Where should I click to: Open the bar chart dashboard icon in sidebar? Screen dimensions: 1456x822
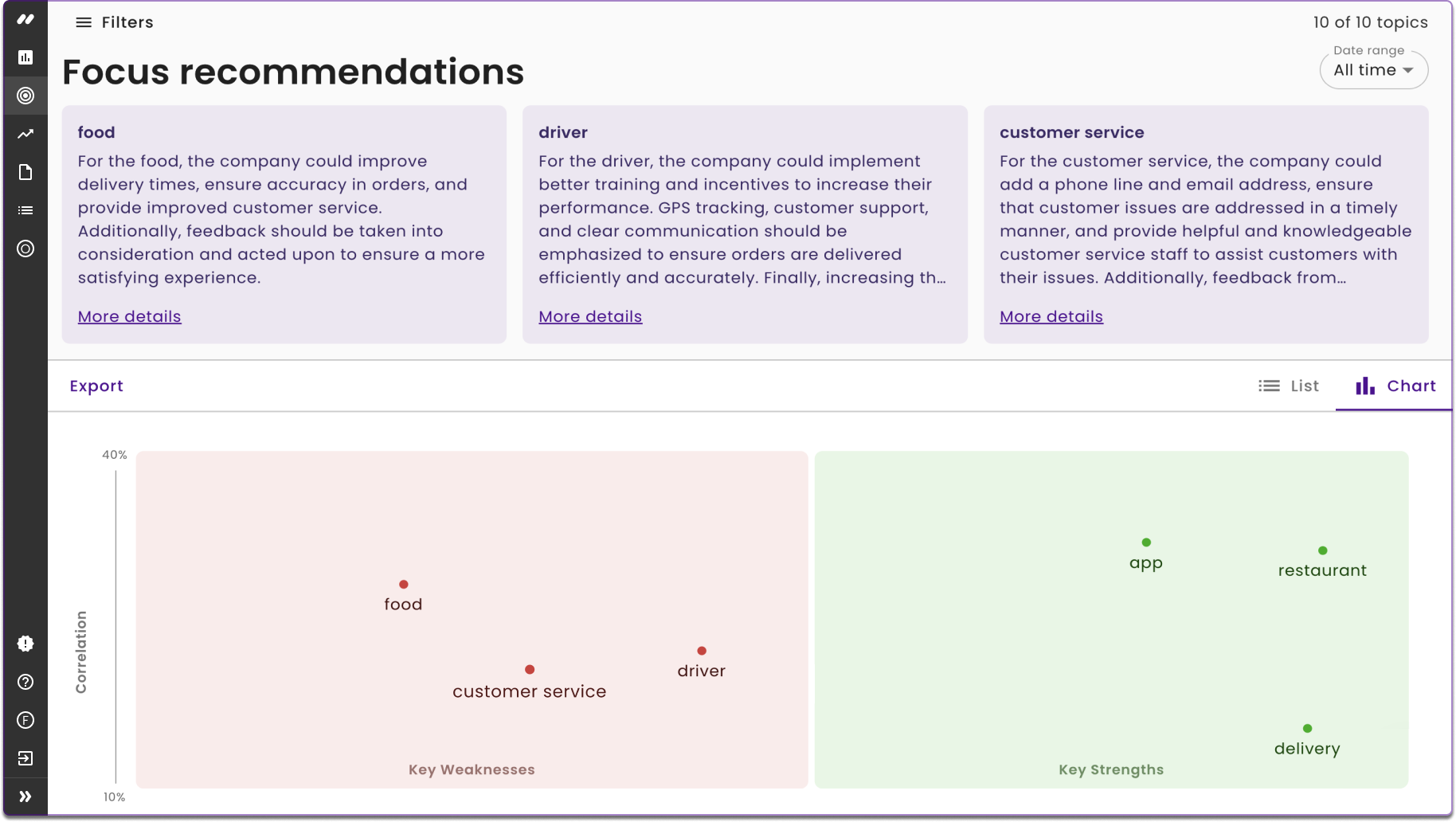25,57
